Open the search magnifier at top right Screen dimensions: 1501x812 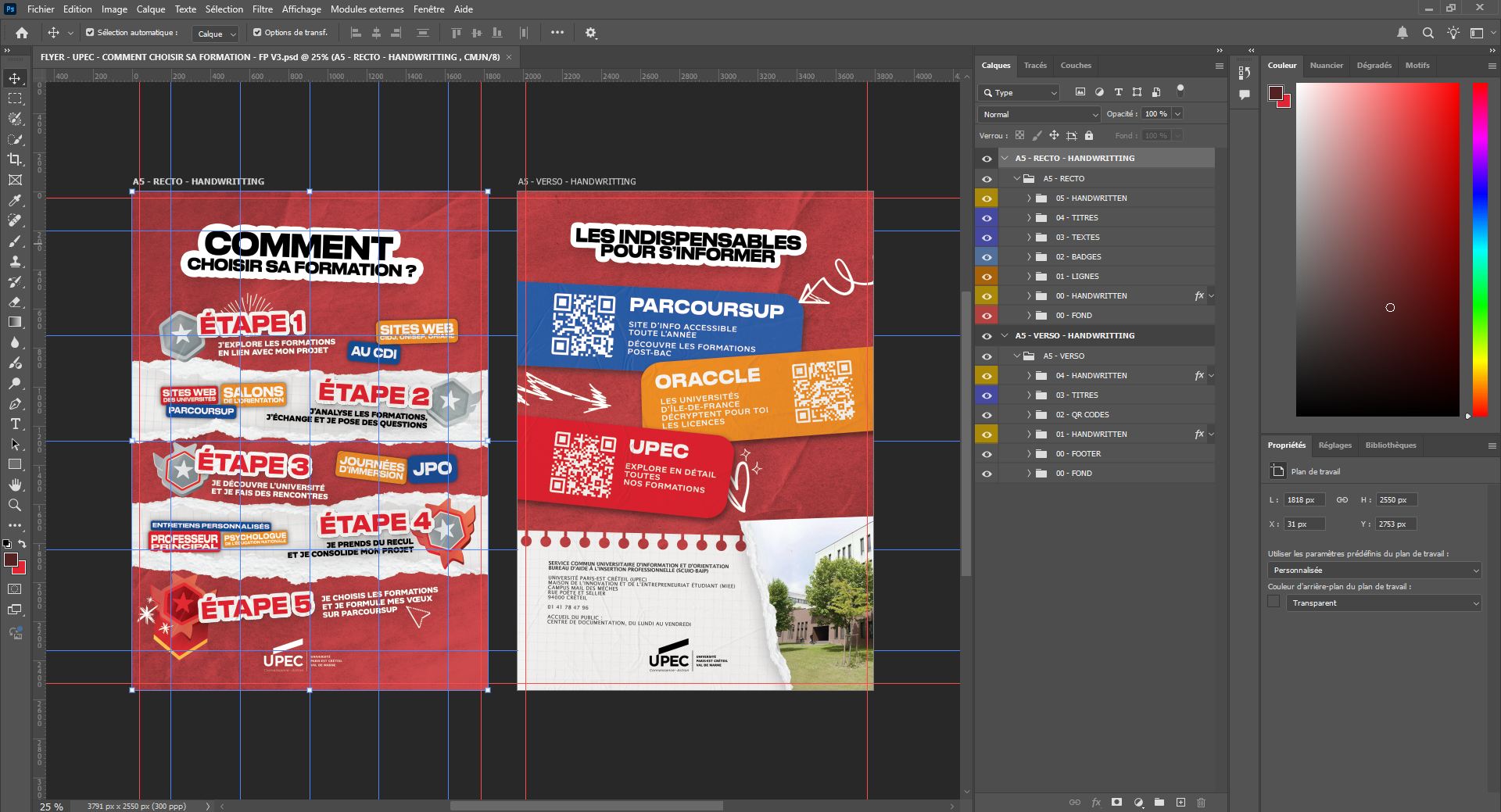tap(1428, 33)
